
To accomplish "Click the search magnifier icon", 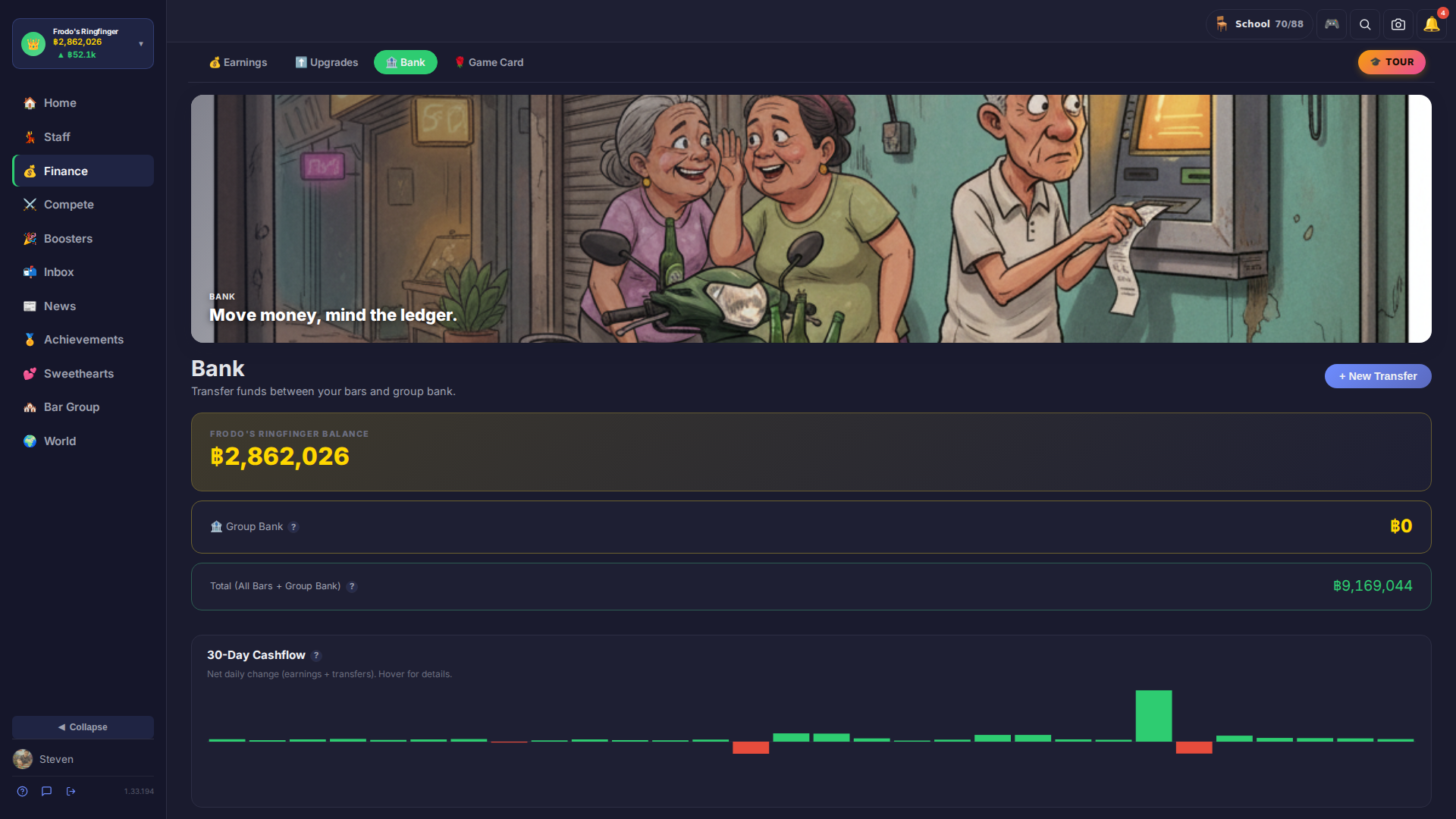I will pos(1365,24).
